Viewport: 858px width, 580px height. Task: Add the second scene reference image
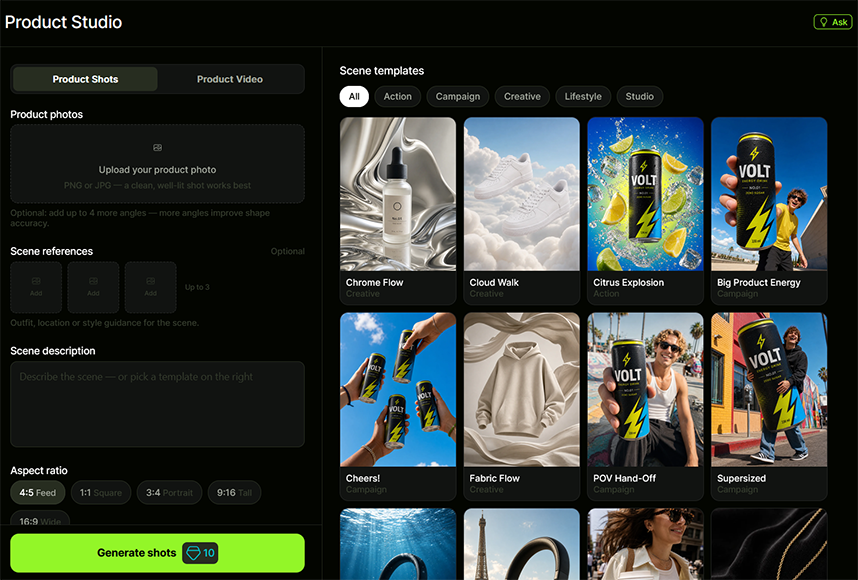(x=94, y=287)
